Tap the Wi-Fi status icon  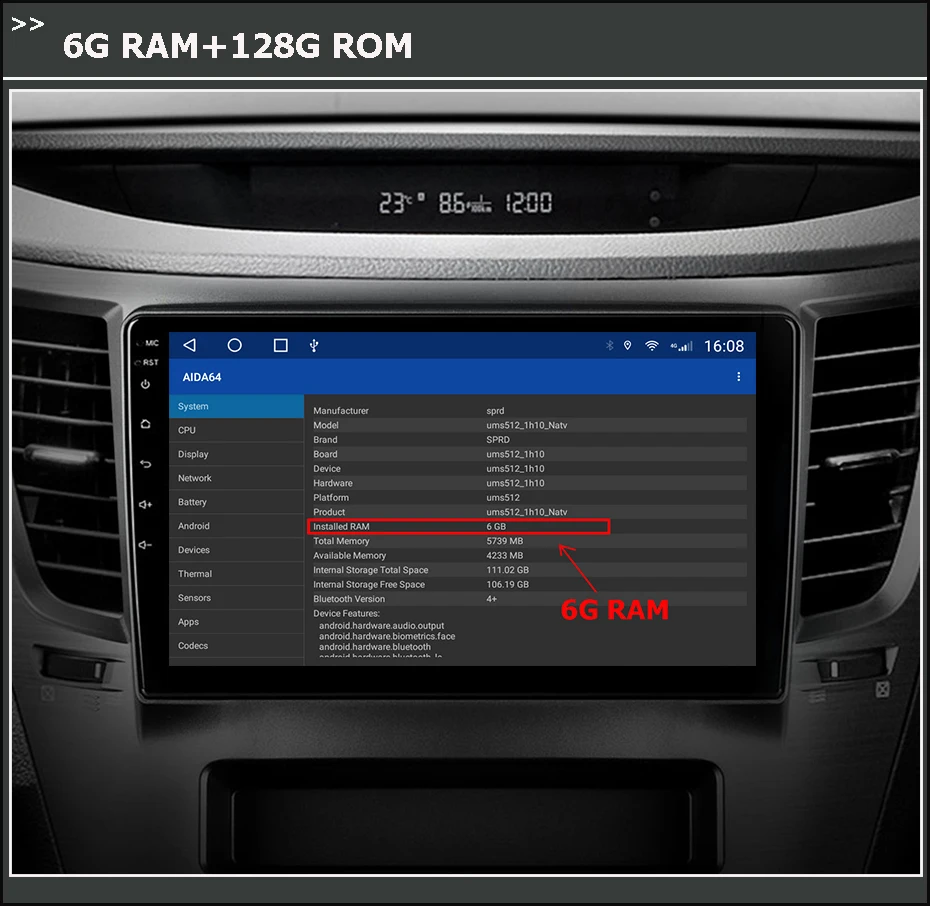(652, 346)
